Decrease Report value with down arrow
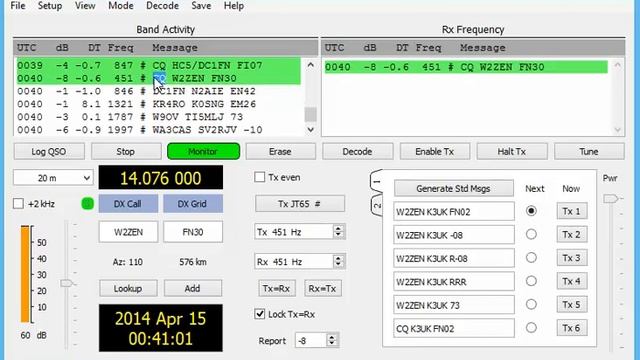The height and width of the screenshot is (360, 640). pyautogui.click(x=332, y=344)
